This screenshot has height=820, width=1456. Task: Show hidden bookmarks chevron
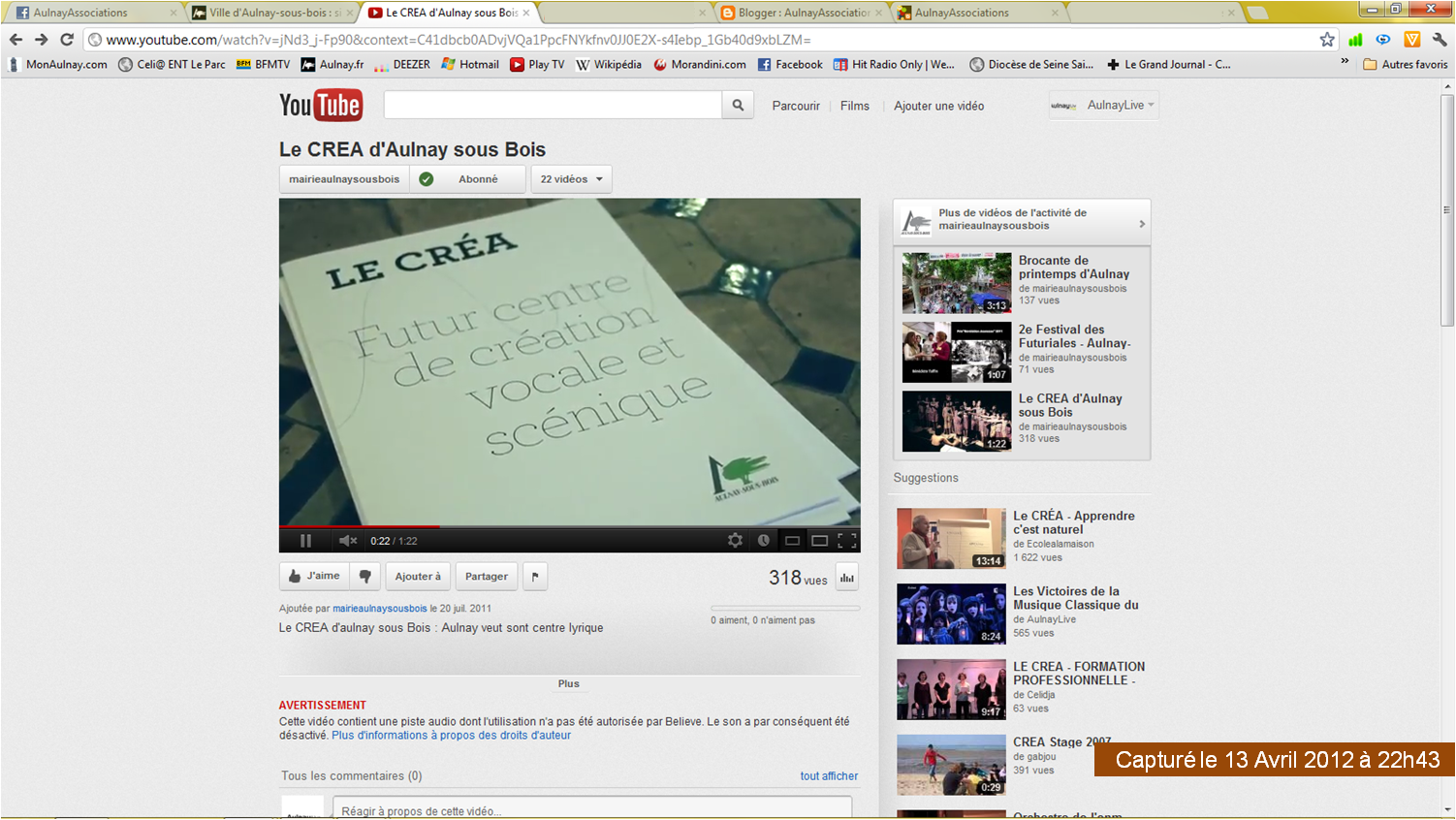coord(1345,61)
